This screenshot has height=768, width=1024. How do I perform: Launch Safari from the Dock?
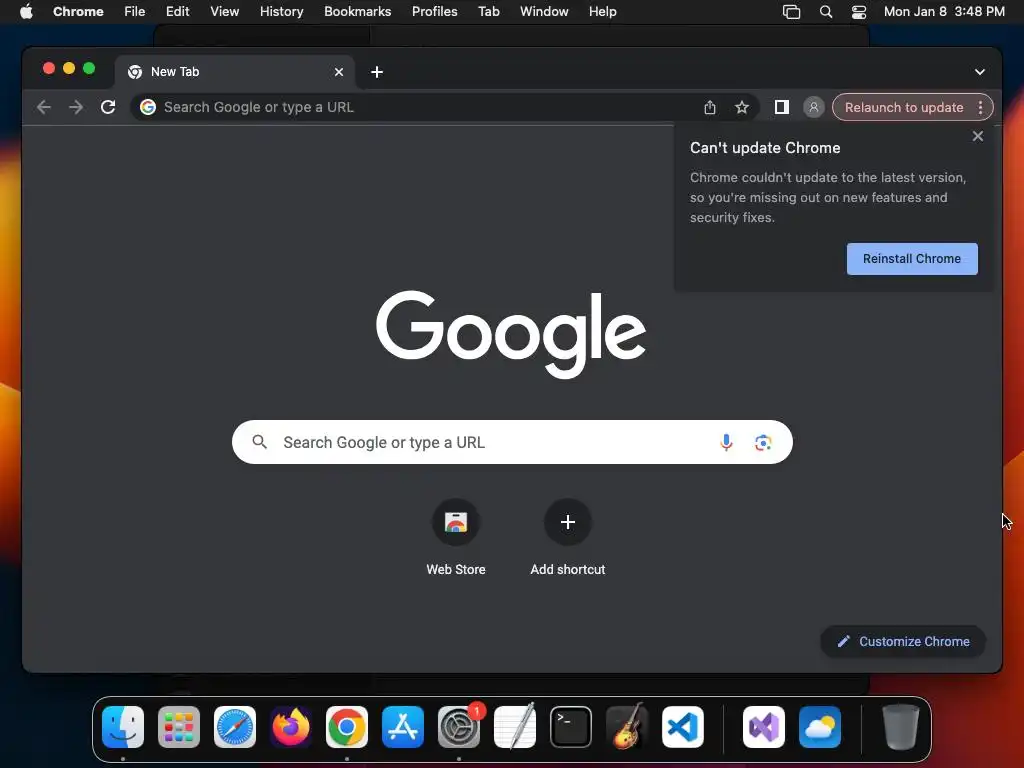[x=235, y=727]
